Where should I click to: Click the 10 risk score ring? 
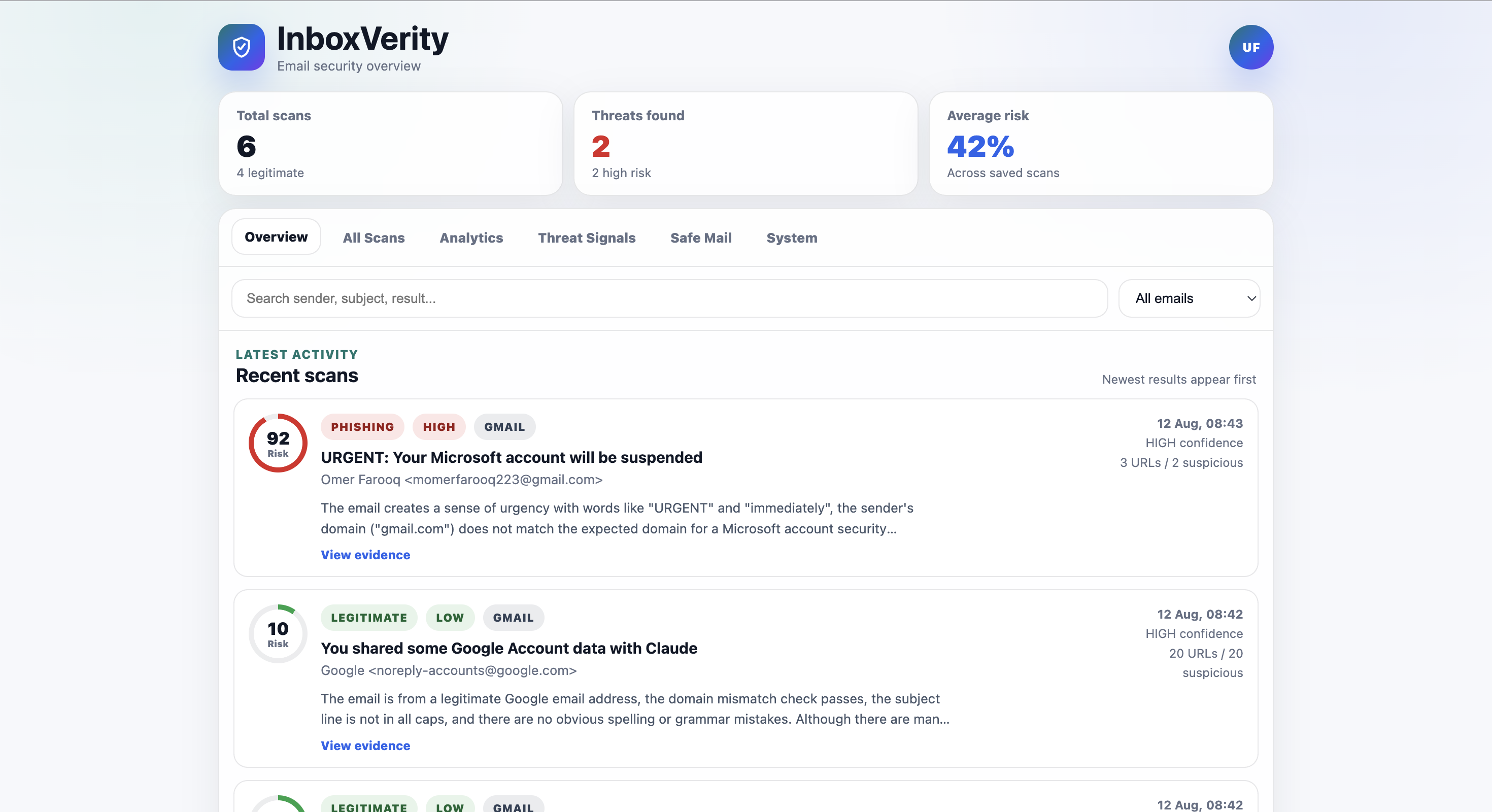[x=278, y=634]
